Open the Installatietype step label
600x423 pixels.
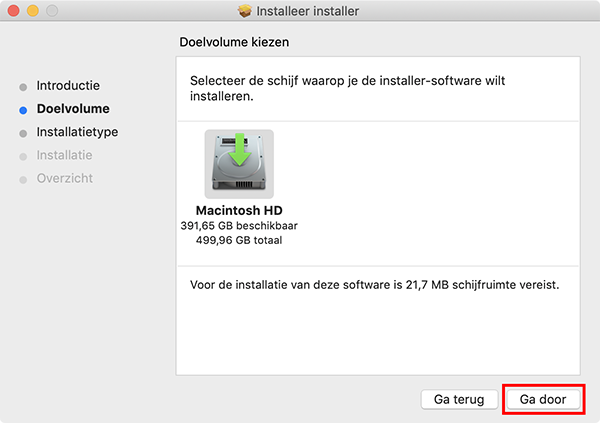point(78,132)
